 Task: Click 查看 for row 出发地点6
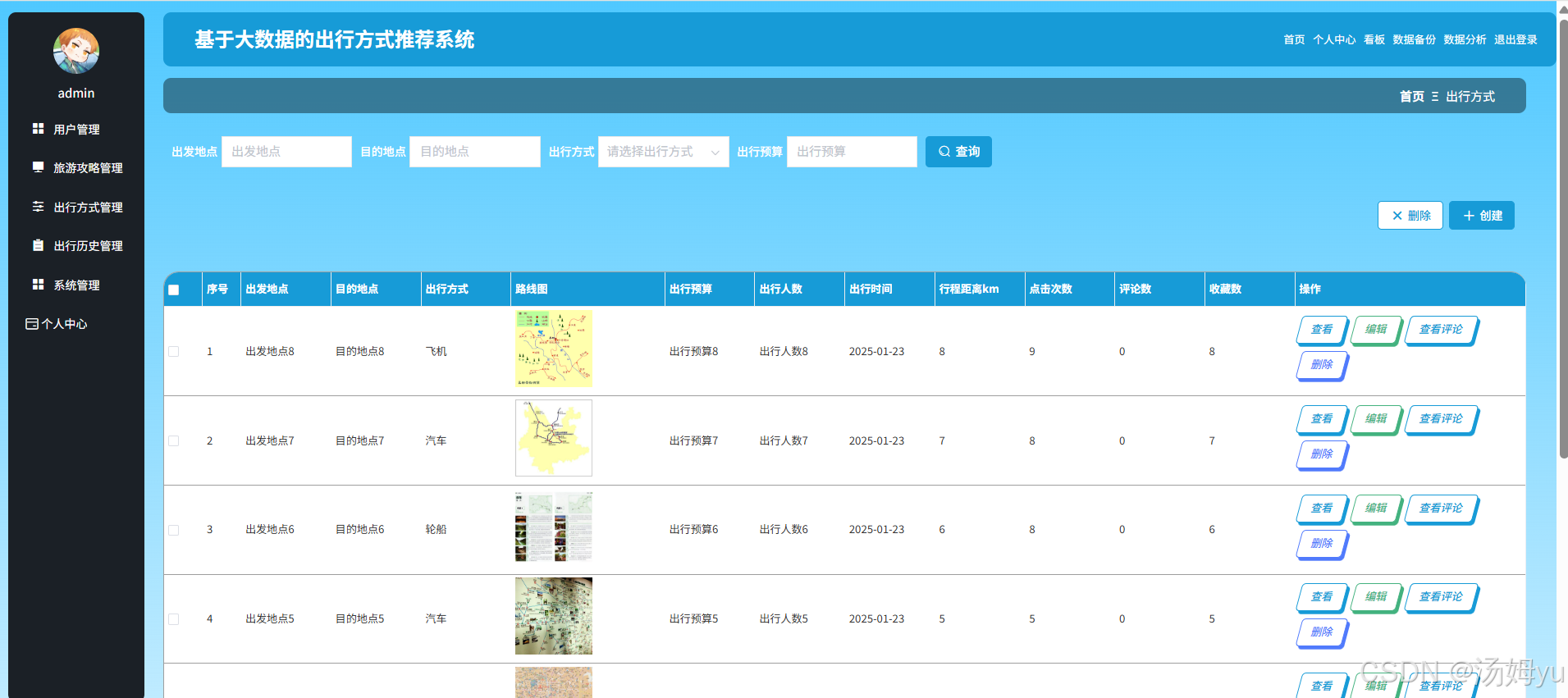1322,509
